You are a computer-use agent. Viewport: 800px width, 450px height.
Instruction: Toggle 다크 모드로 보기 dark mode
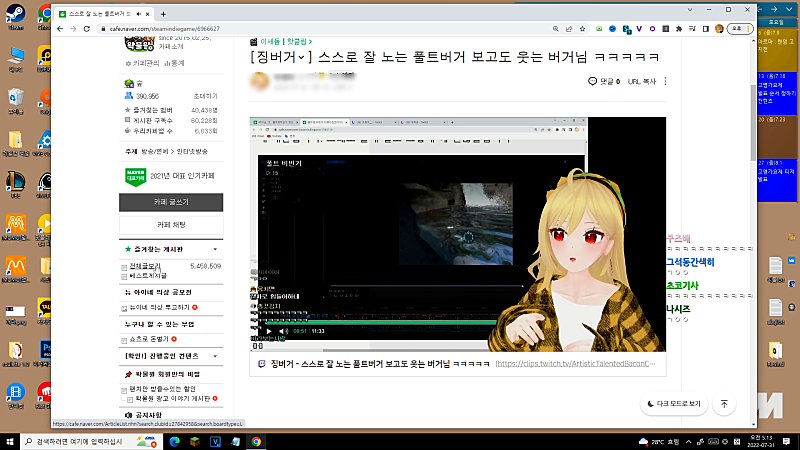pos(672,403)
